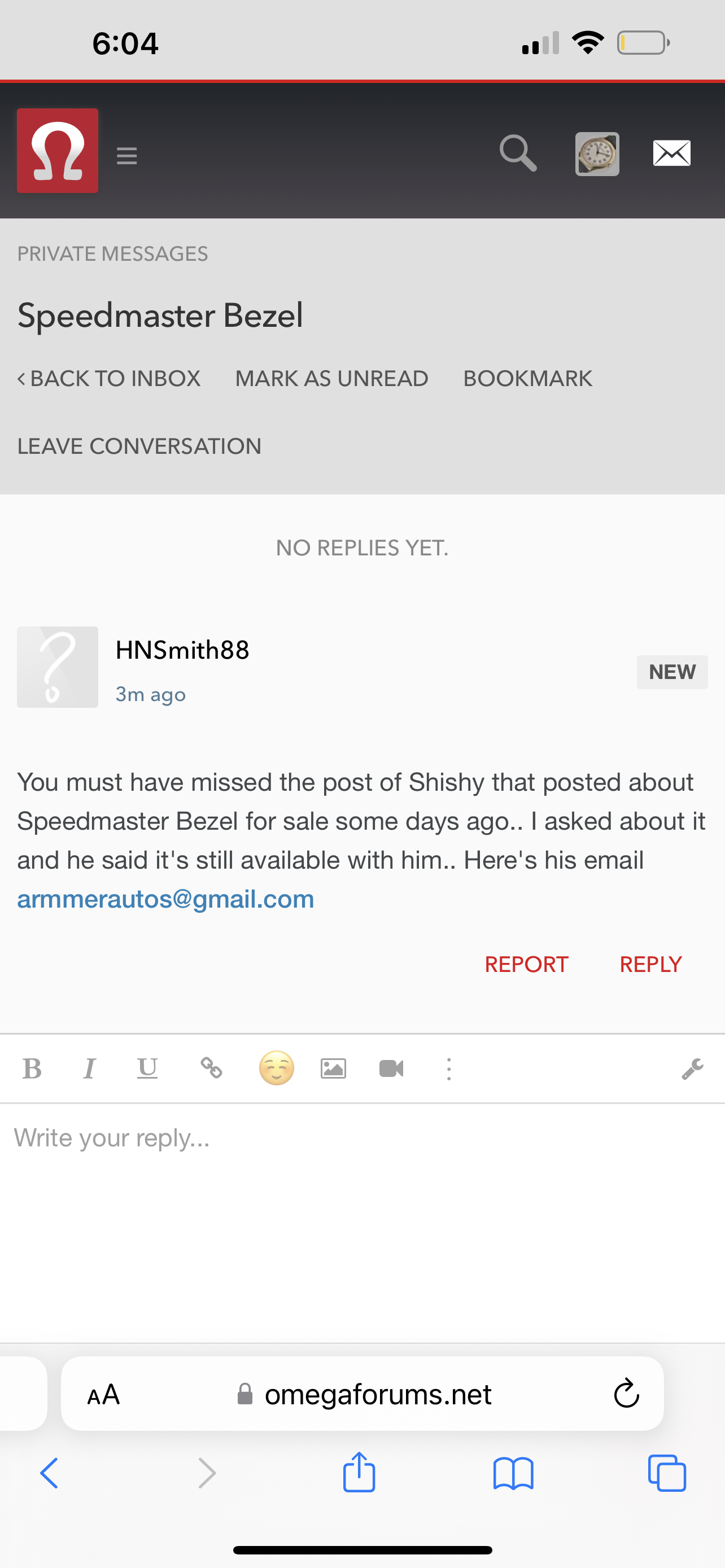Toggle italic formatting in editor
Viewport: 725px width, 1568px height.
[x=89, y=1068]
